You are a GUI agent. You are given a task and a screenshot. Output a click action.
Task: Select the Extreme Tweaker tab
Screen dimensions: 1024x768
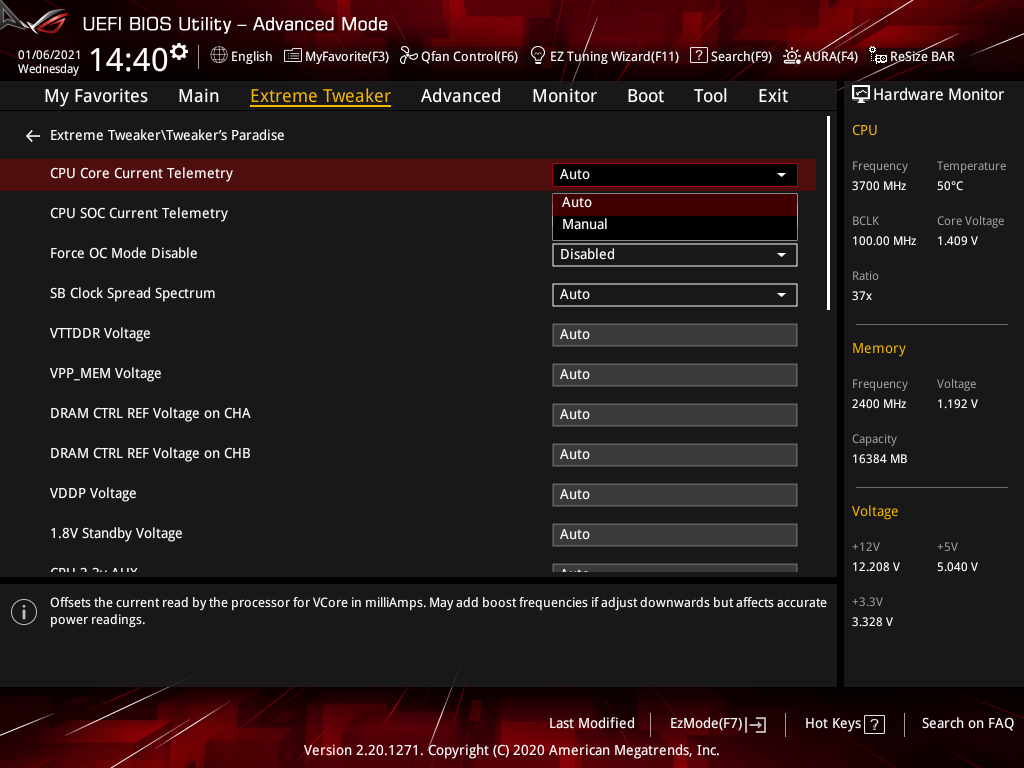pos(321,96)
